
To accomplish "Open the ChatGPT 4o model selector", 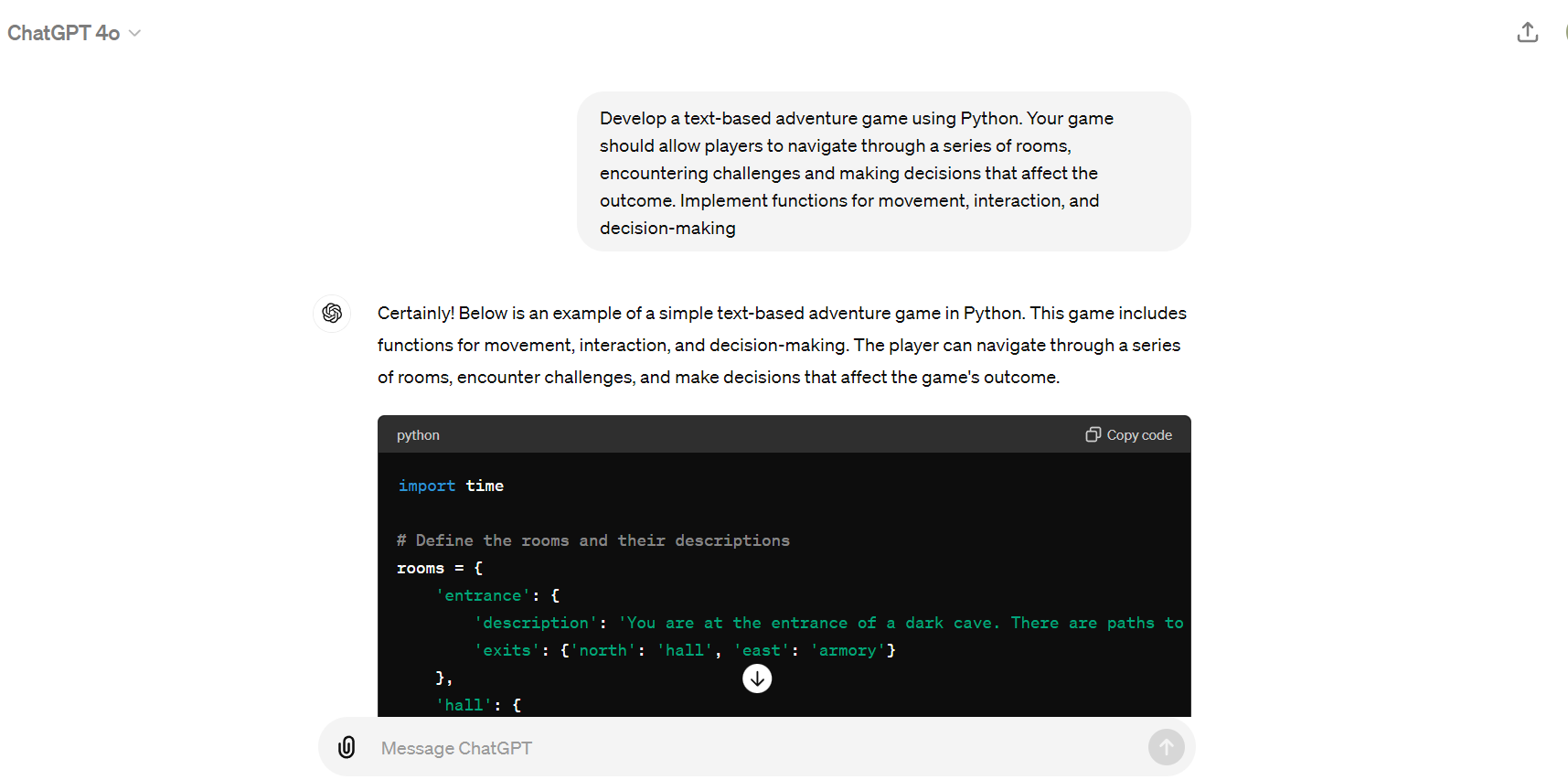I will click(x=64, y=33).
